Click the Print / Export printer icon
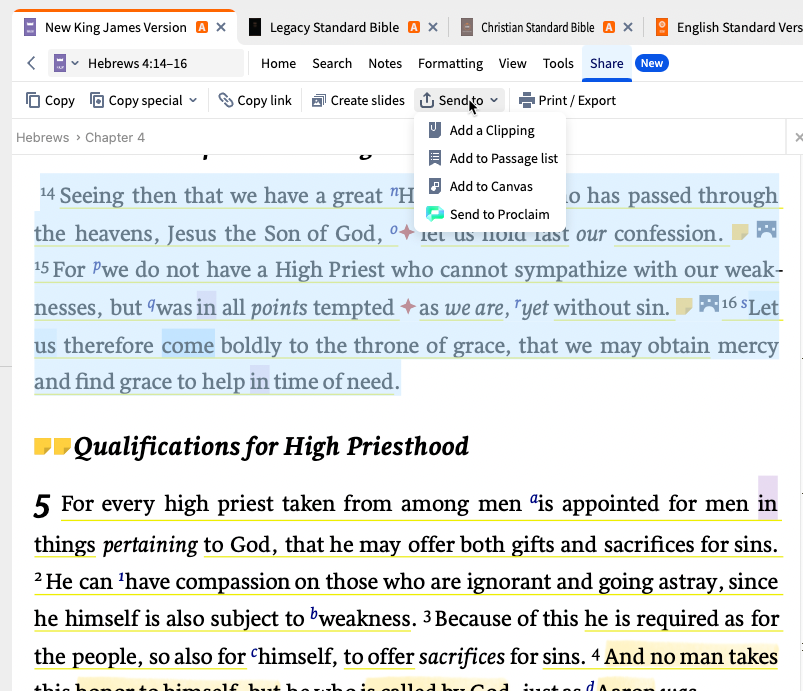803x691 pixels. 526,100
